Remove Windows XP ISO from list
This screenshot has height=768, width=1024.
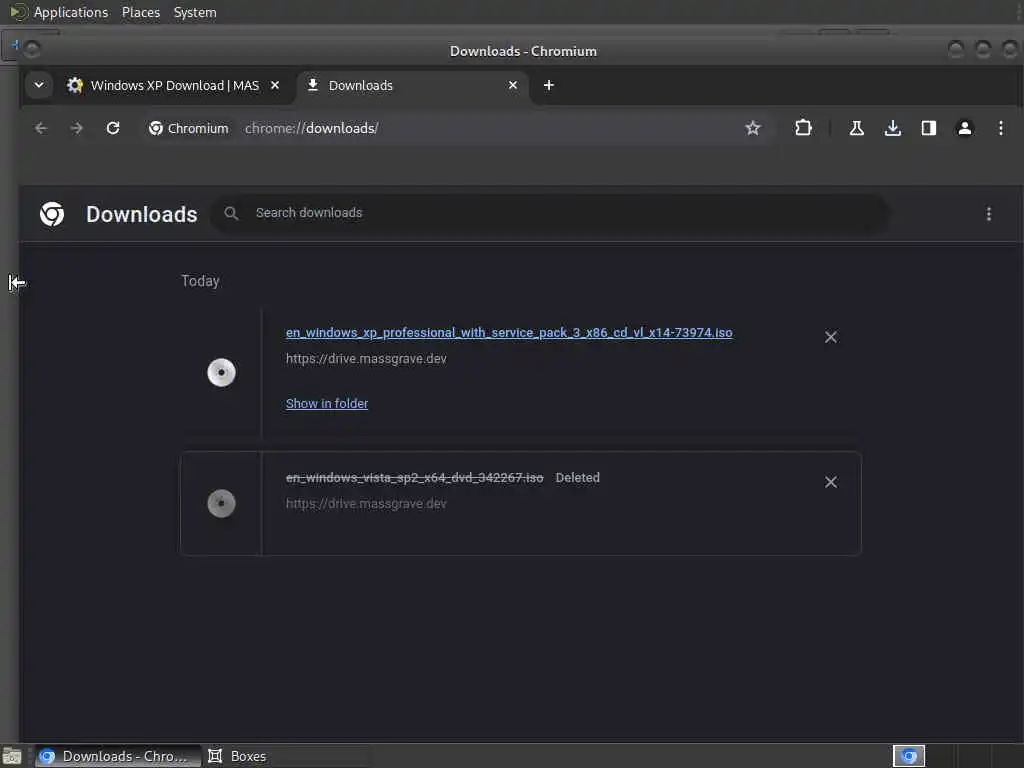[x=831, y=337]
